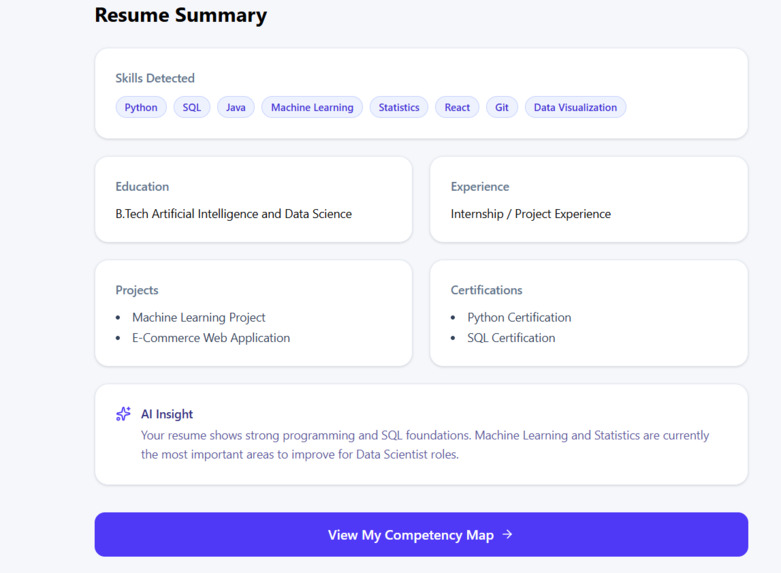Click the Java skill chip
781x573 pixels.
(236, 107)
